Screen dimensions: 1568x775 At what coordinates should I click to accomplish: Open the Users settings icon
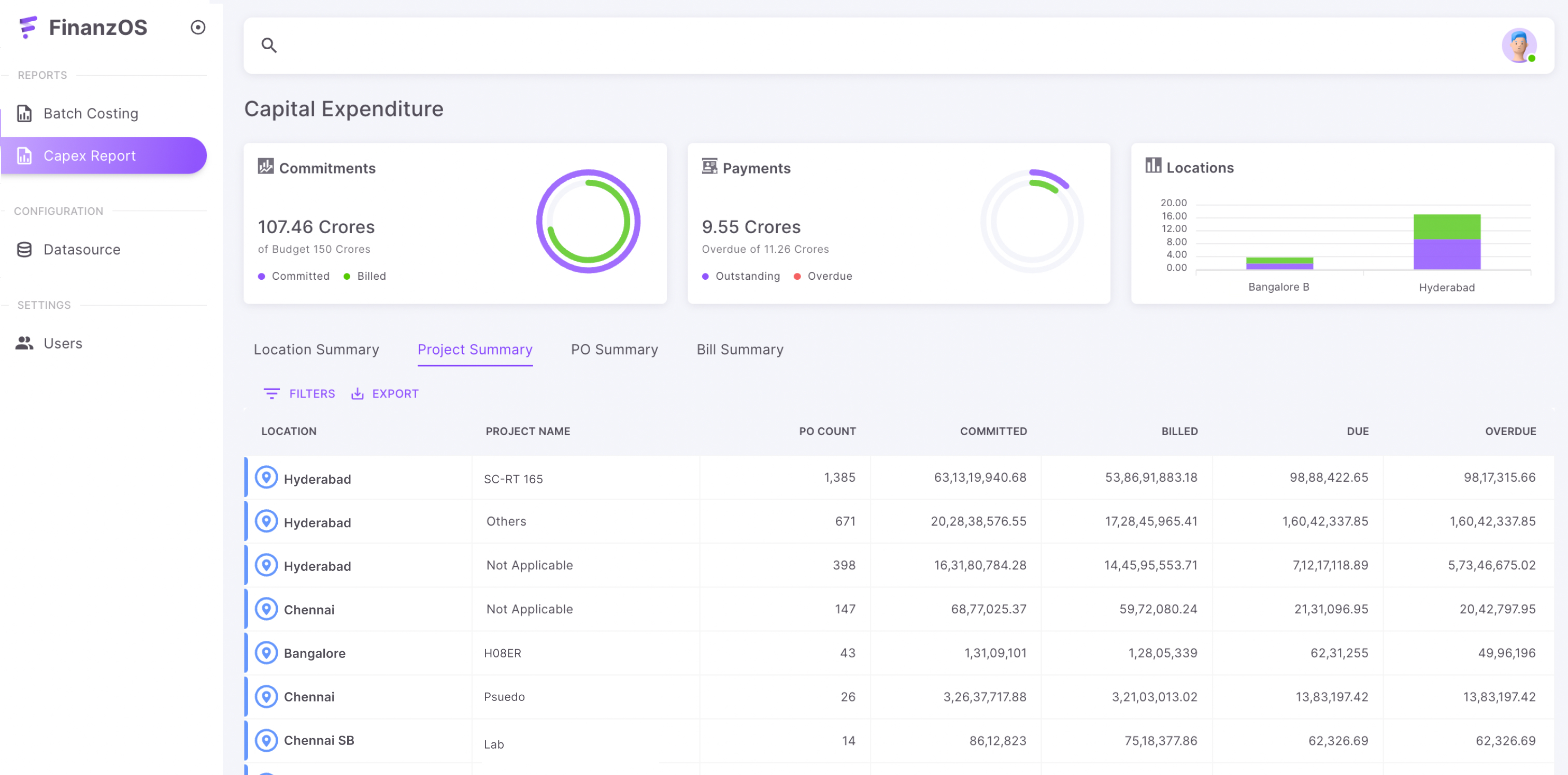coord(24,343)
